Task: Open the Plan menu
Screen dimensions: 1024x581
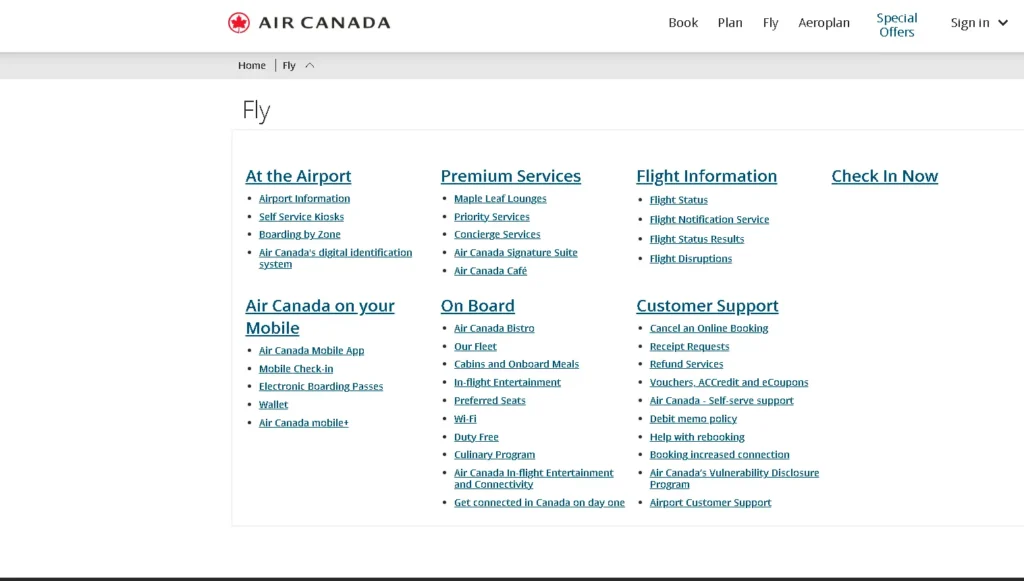Action: pyautogui.click(x=730, y=22)
